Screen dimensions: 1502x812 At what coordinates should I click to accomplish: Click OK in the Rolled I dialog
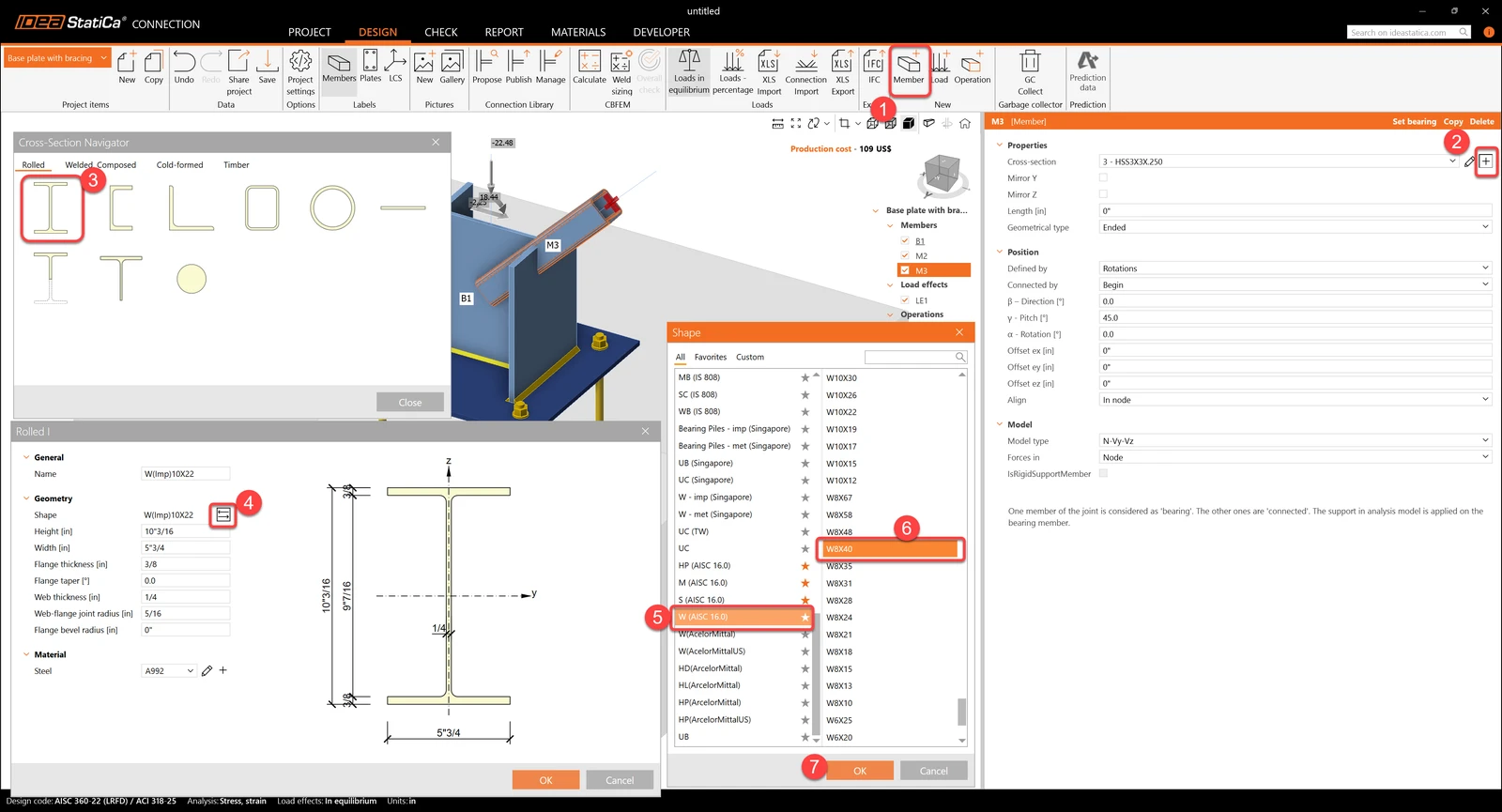click(545, 780)
